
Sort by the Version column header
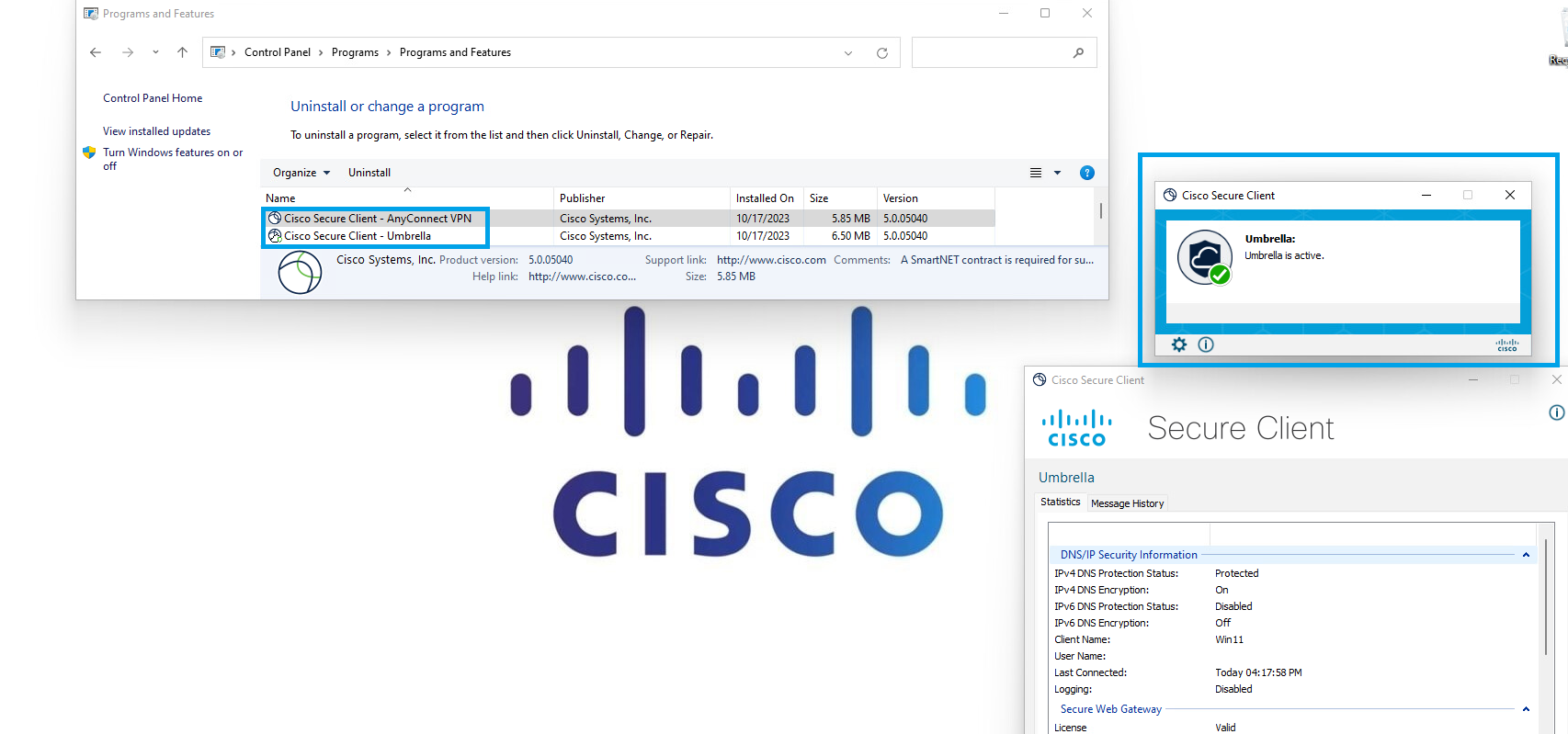(x=936, y=198)
